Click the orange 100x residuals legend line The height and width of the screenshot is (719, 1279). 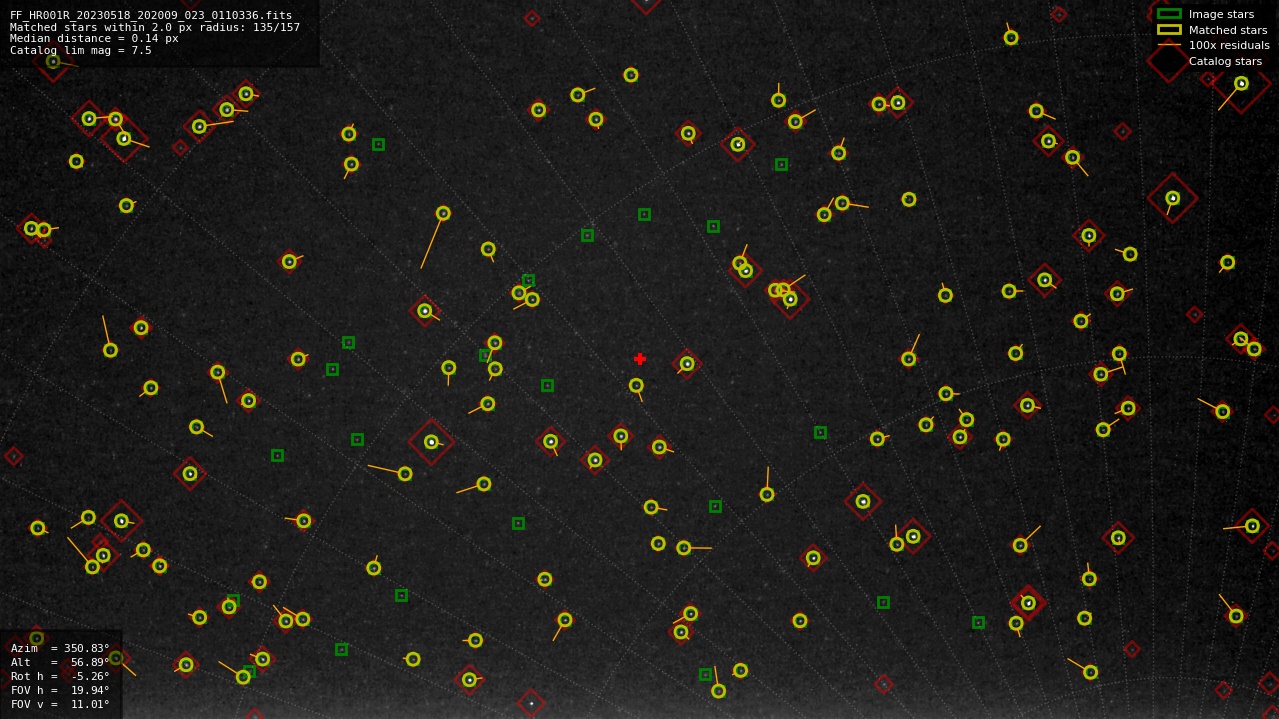click(x=1169, y=45)
